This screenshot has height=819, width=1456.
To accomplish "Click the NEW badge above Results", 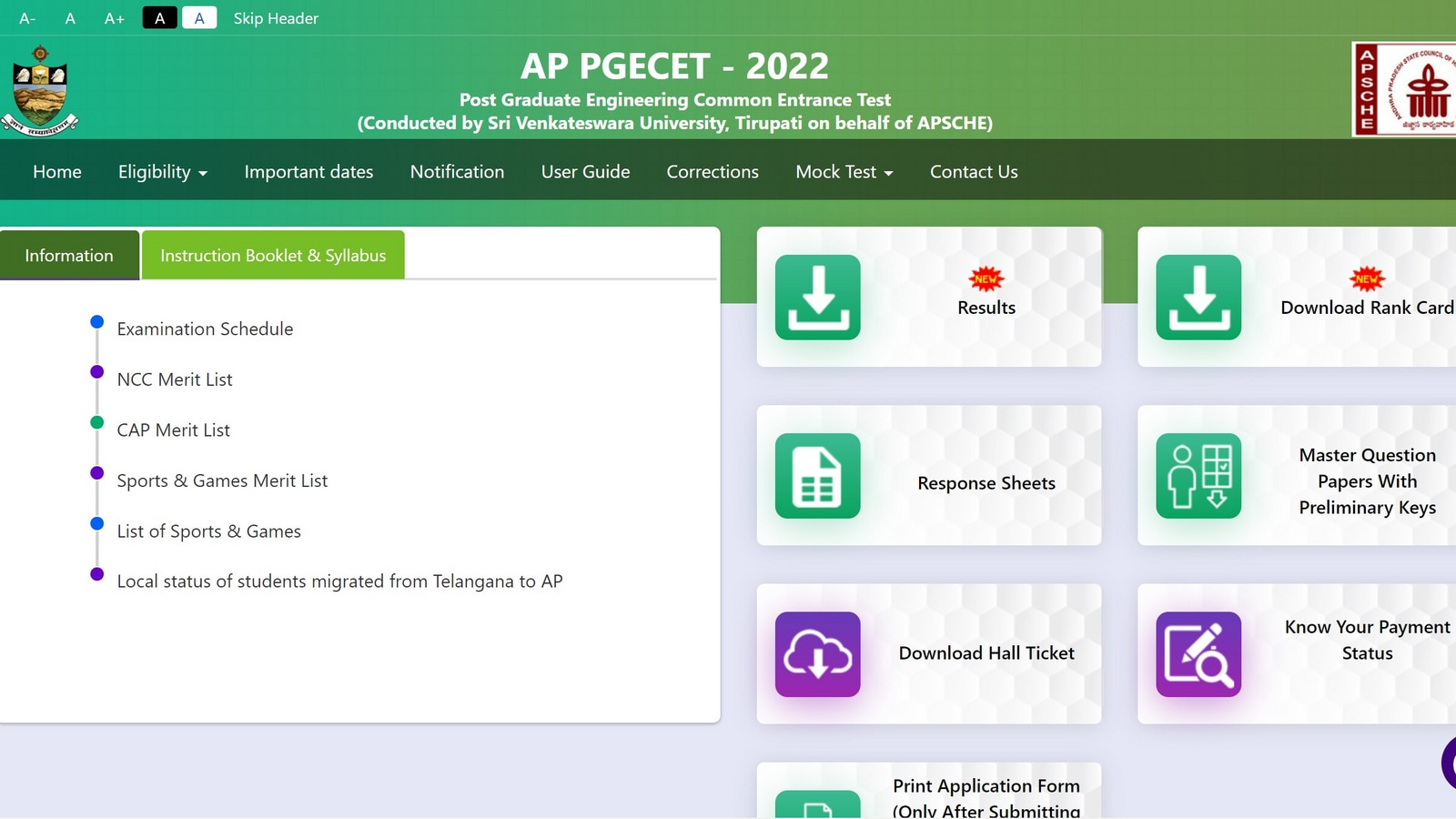I will pos(986,278).
